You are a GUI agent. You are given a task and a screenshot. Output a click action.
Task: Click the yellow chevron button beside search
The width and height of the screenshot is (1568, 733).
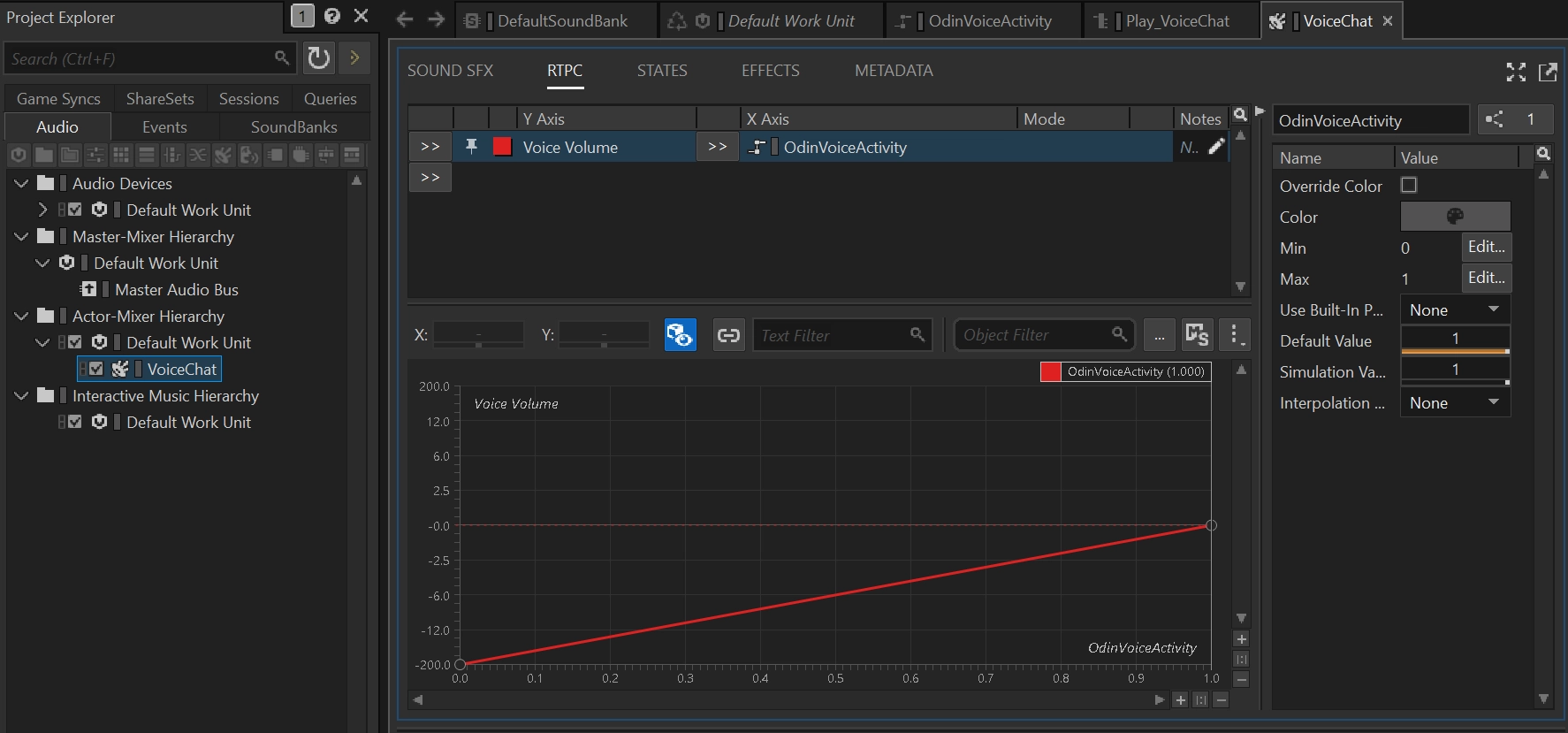click(354, 58)
